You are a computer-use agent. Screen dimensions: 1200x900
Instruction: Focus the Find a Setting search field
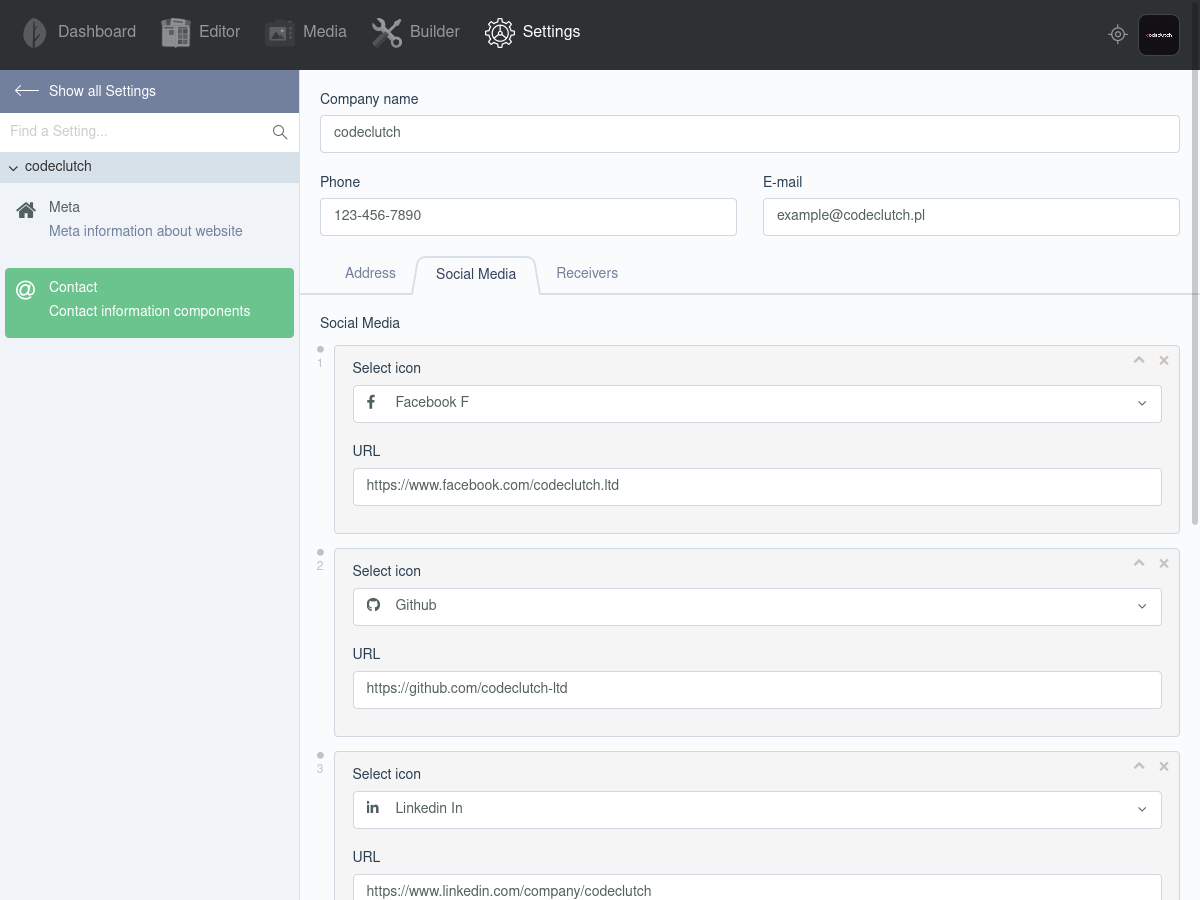pyautogui.click(x=135, y=132)
